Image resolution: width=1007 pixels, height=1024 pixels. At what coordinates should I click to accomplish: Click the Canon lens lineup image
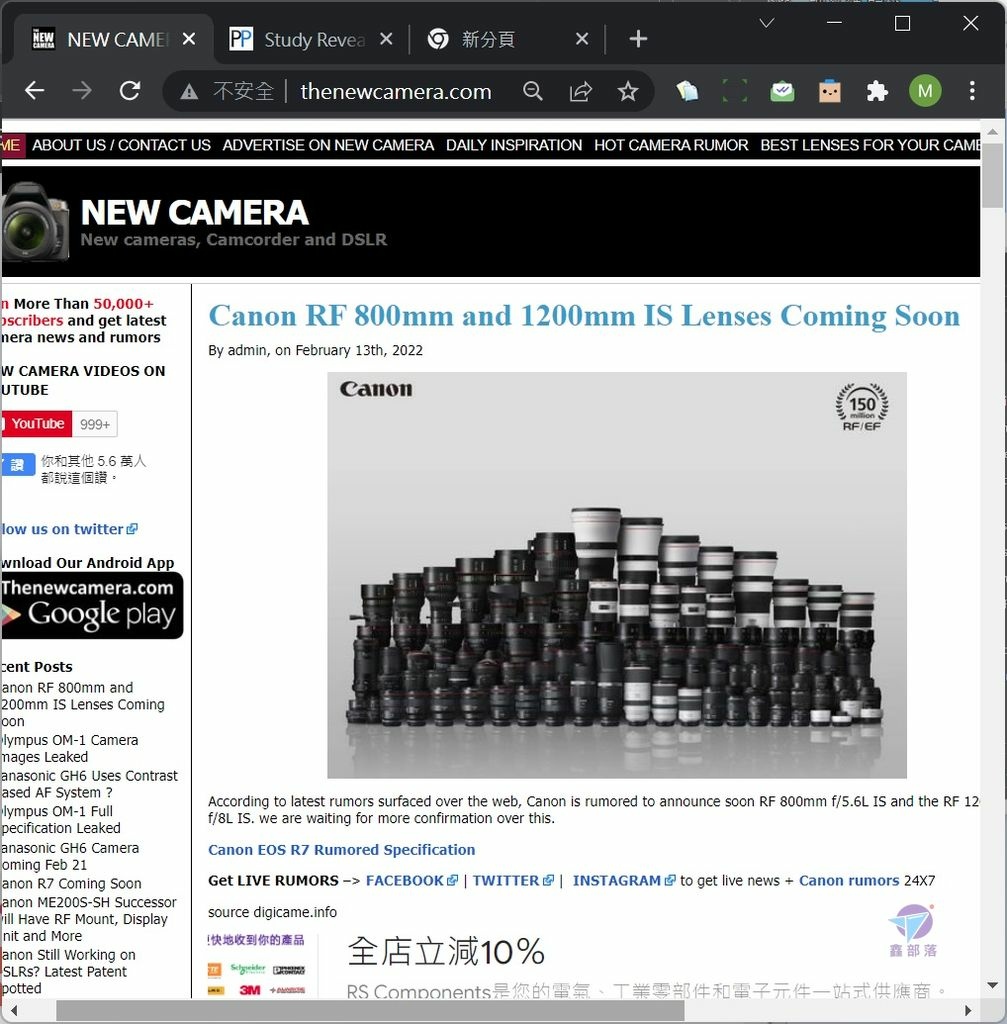(x=616, y=575)
